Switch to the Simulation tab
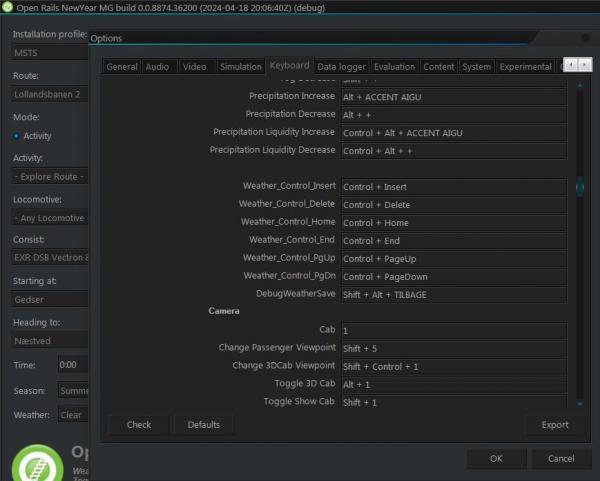 point(240,67)
